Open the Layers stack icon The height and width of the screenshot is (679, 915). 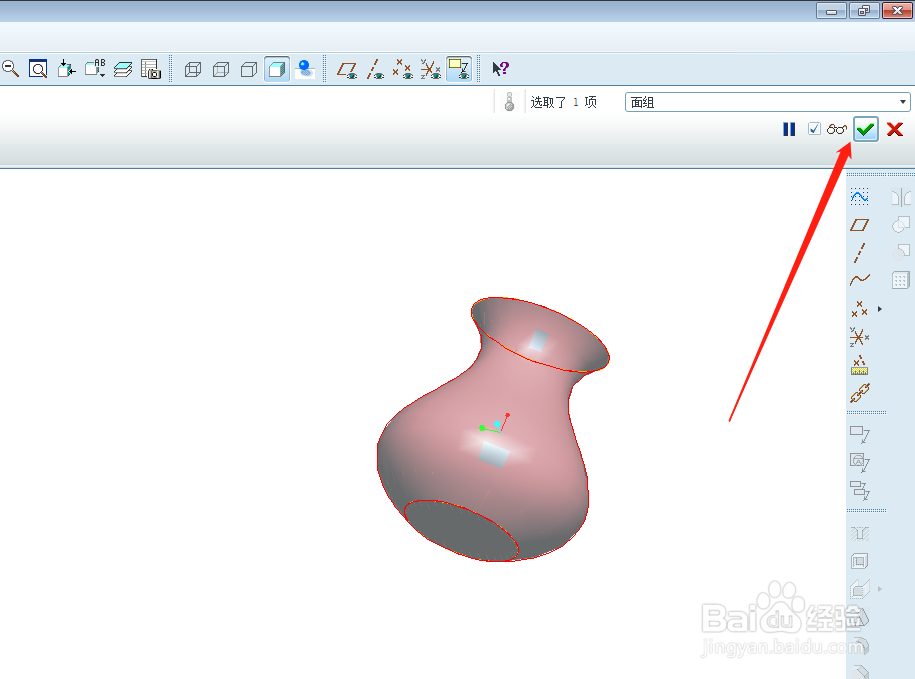click(x=123, y=69)
